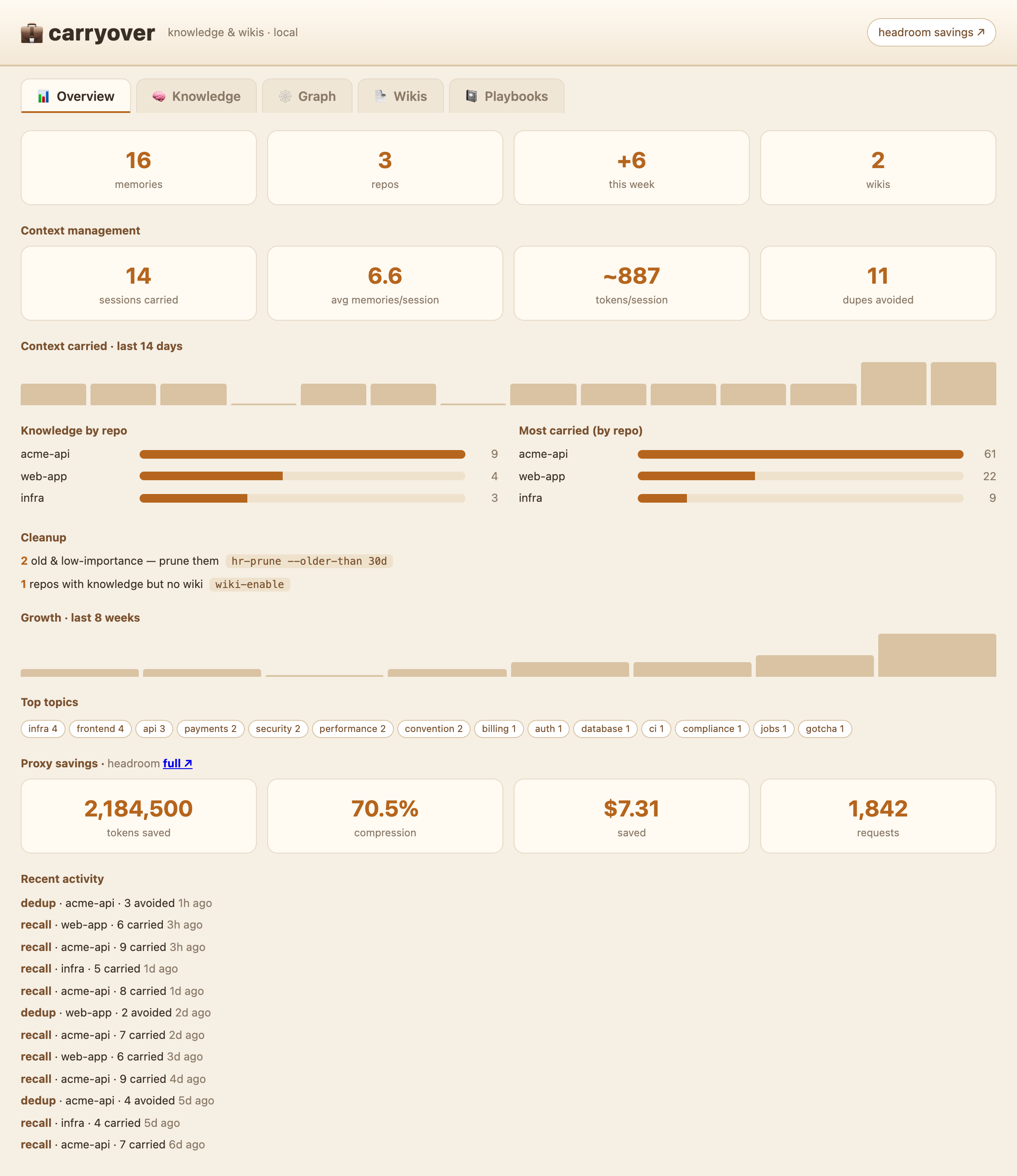Click the "14 sessions carried" card
Image resolution: width=1017 pixels, height=1176 pixels.
tap(138, 283)
